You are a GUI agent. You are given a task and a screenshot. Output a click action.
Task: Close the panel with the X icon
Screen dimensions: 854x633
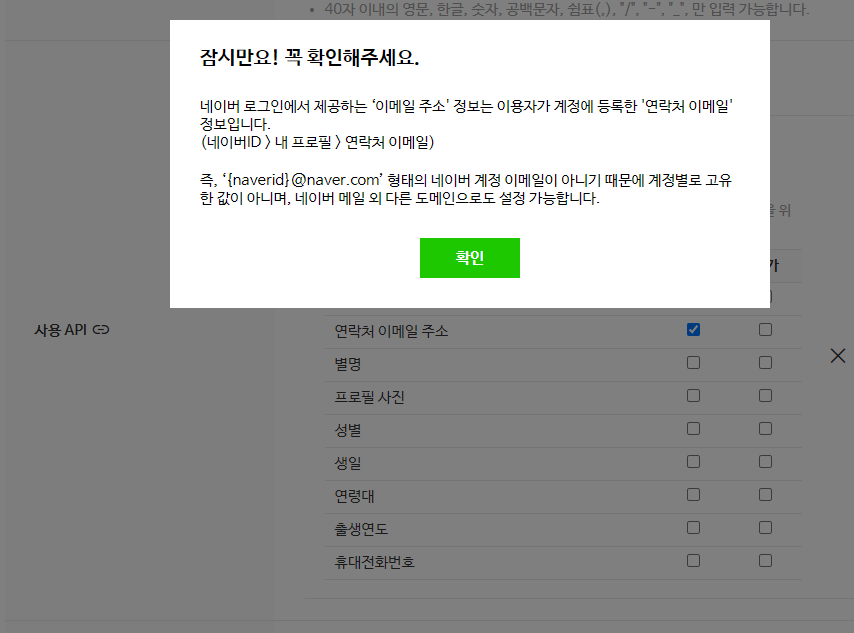(838, 356)
